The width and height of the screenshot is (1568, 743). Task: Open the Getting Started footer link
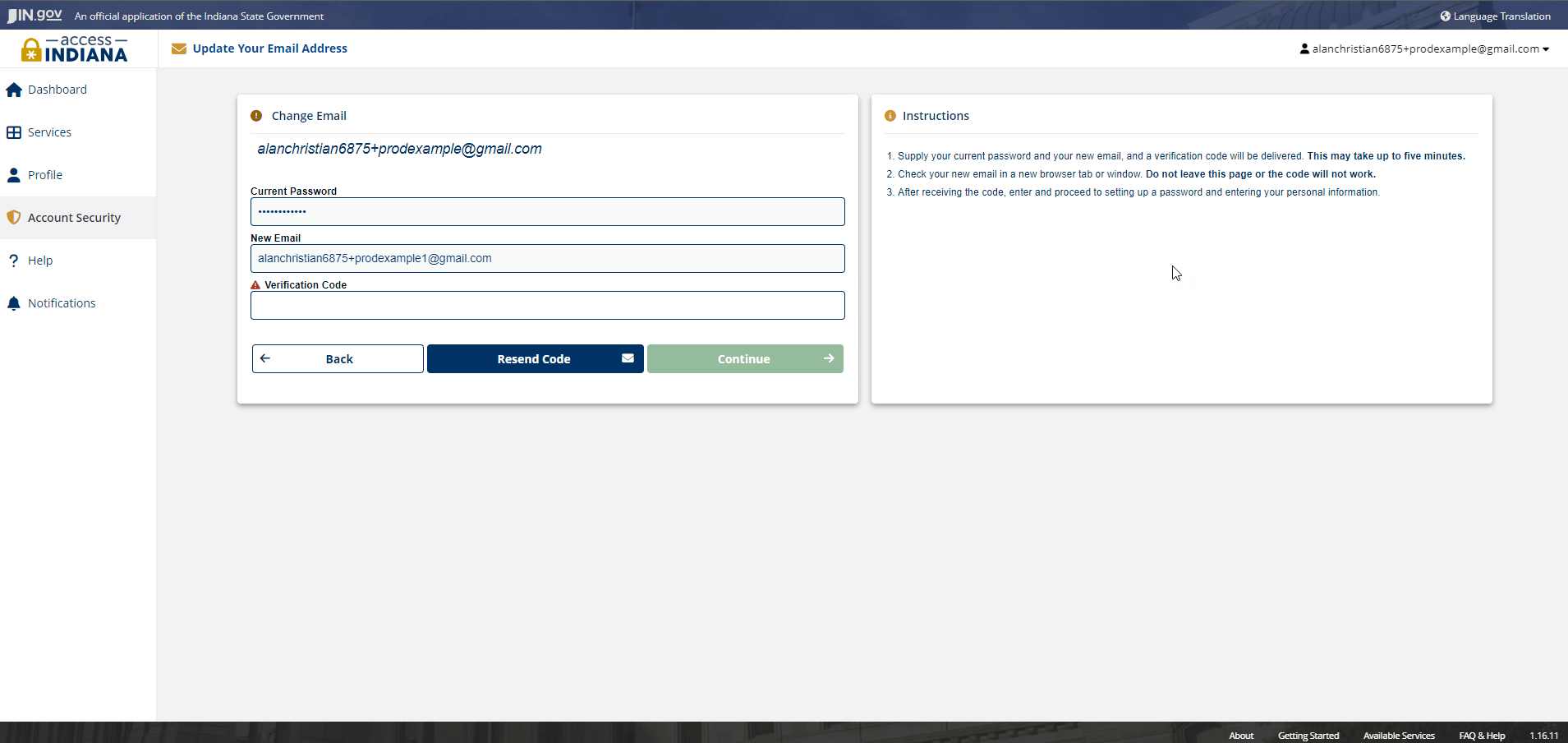[1308, 736]
